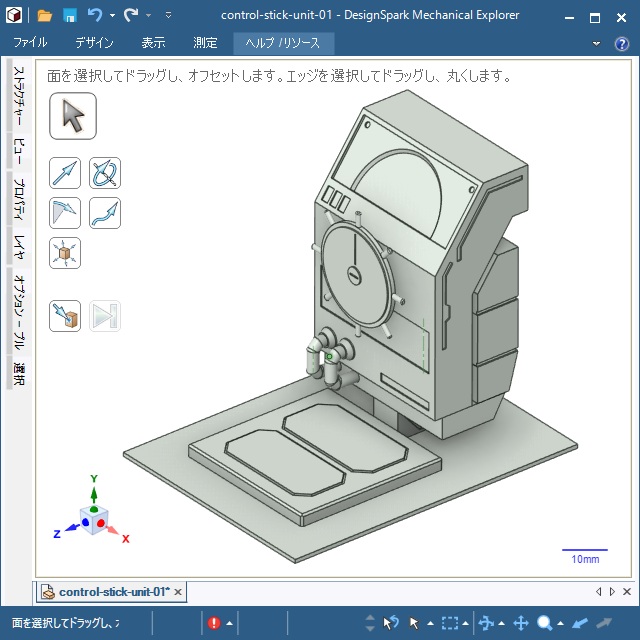
Task: Open the Zoom options dropdown in status bar
Action: [x=561, y=623]
